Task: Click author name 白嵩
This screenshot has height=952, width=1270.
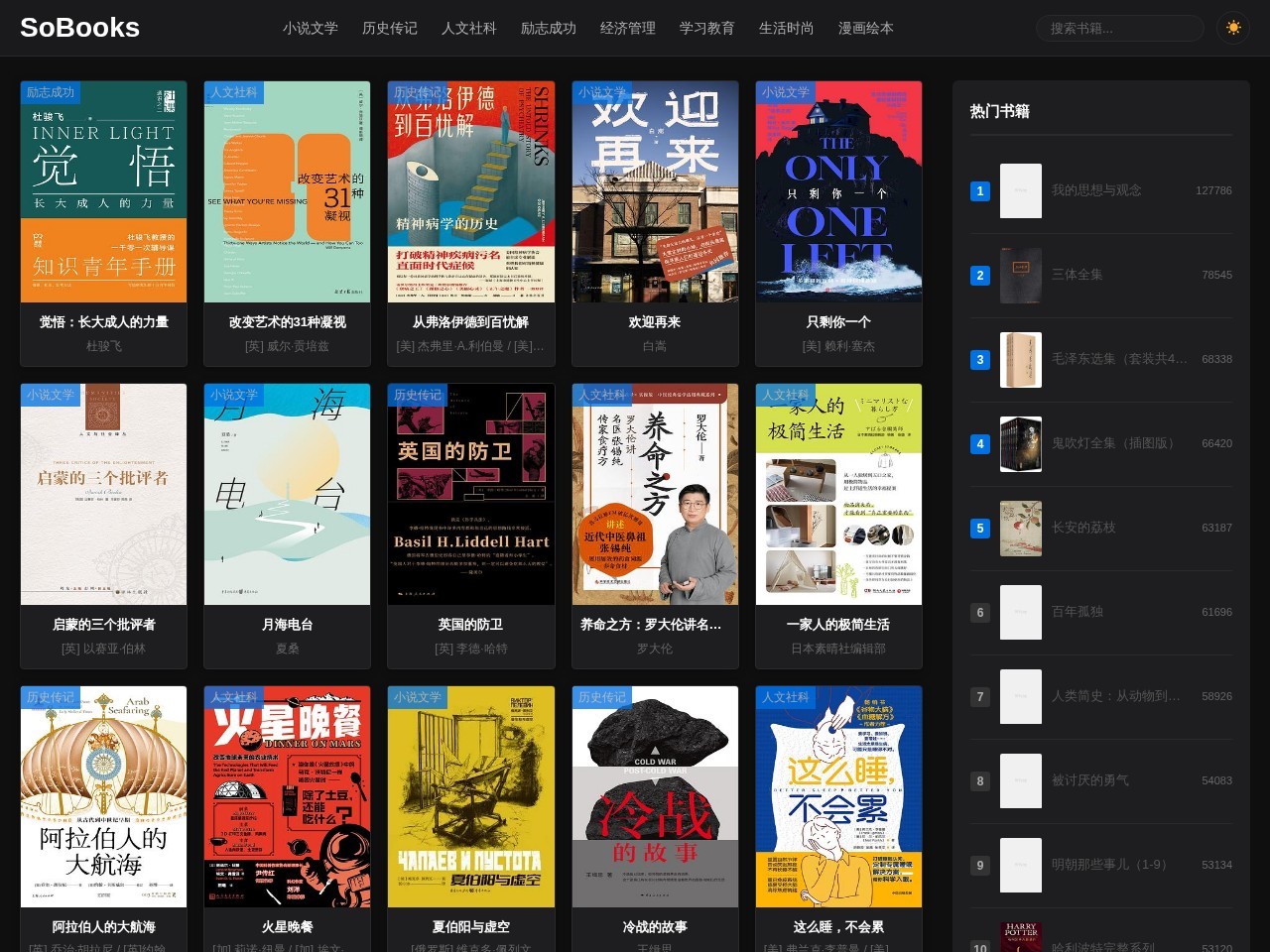Action: 655,346
